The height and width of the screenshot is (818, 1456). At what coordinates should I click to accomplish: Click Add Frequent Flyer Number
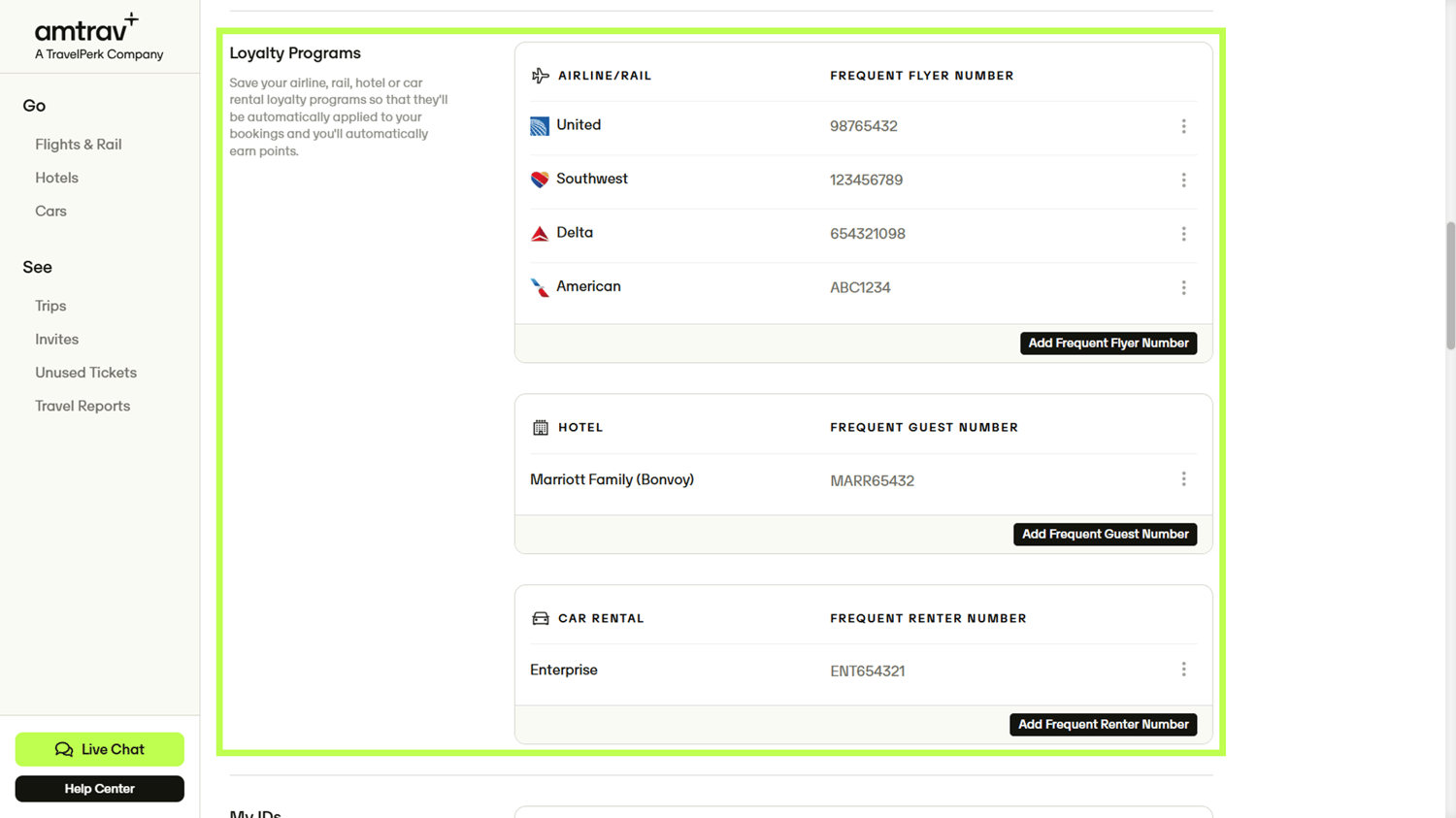[x=1108, y=343]
